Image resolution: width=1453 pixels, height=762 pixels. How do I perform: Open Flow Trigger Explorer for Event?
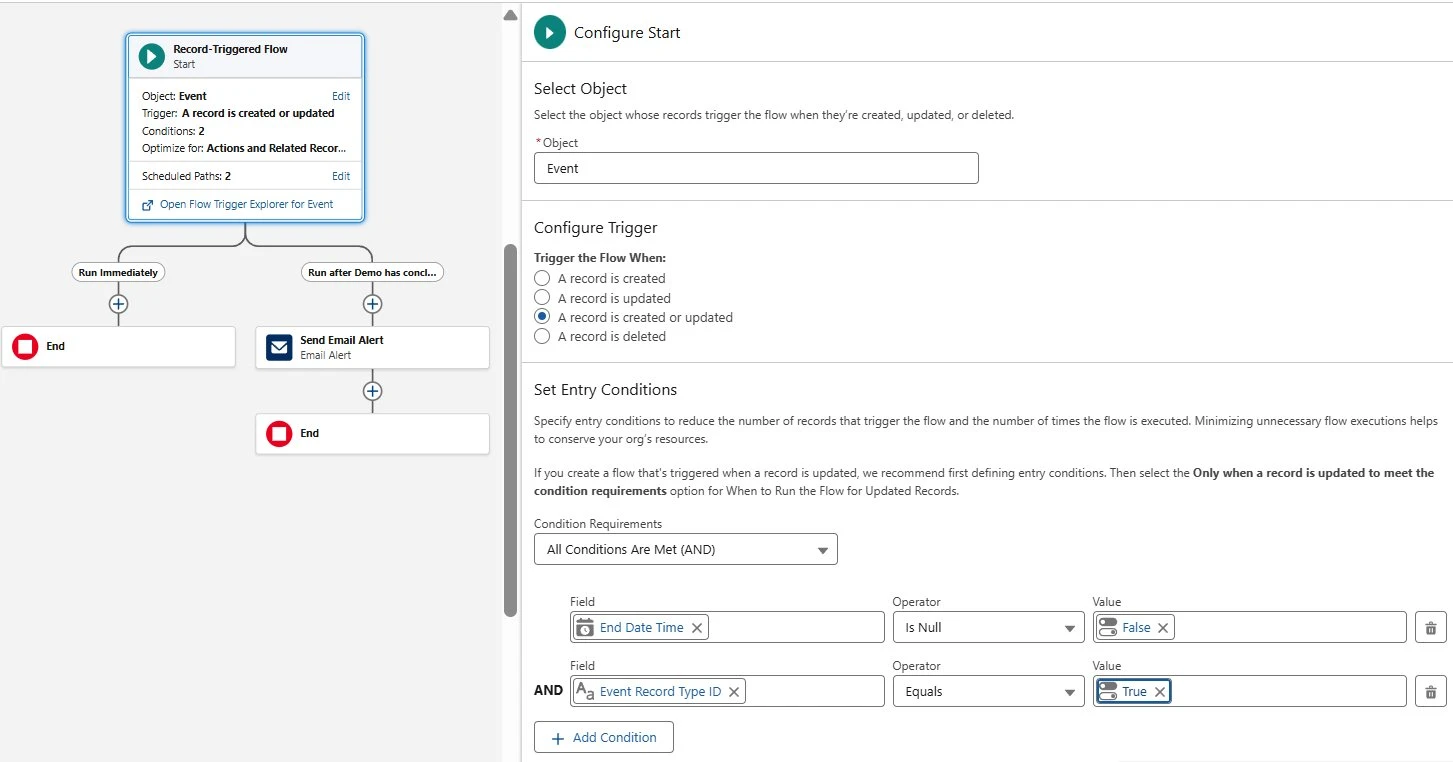246,204
